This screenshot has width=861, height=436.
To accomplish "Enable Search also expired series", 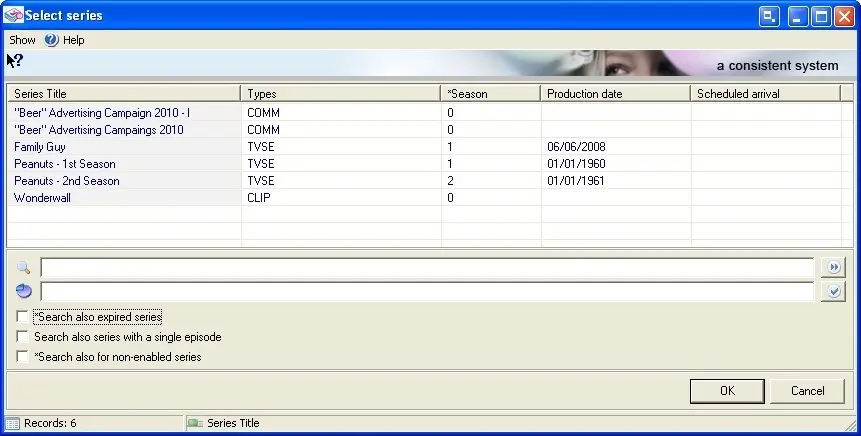I will click(23, 317).
